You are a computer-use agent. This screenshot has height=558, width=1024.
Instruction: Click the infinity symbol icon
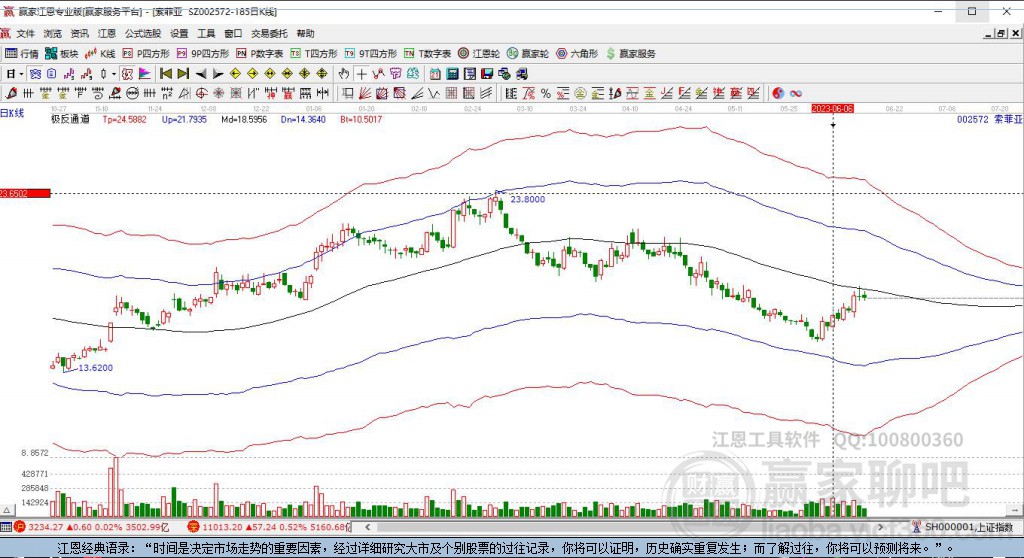[795, 93]
